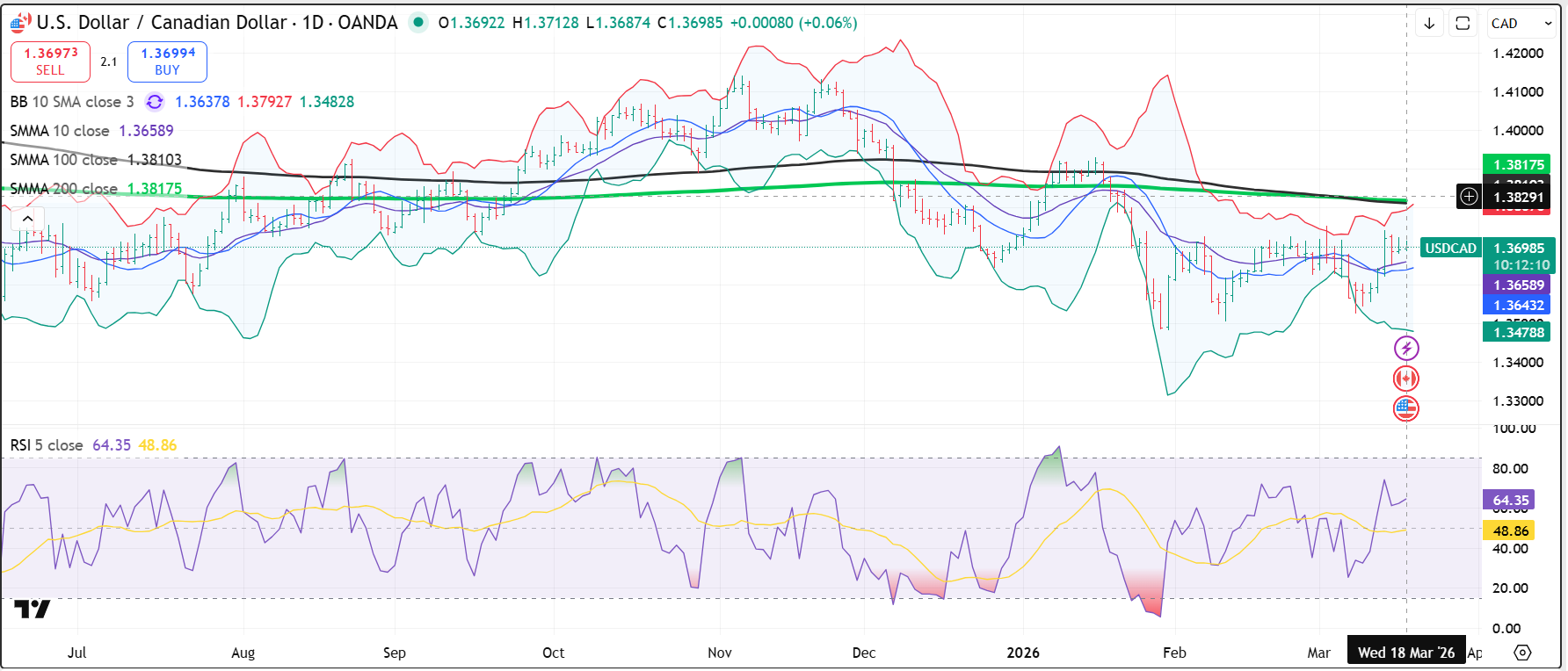Click the purple lightning bolt event icon
Viewport: 1568px width, 671px height.
(1406, 349)
